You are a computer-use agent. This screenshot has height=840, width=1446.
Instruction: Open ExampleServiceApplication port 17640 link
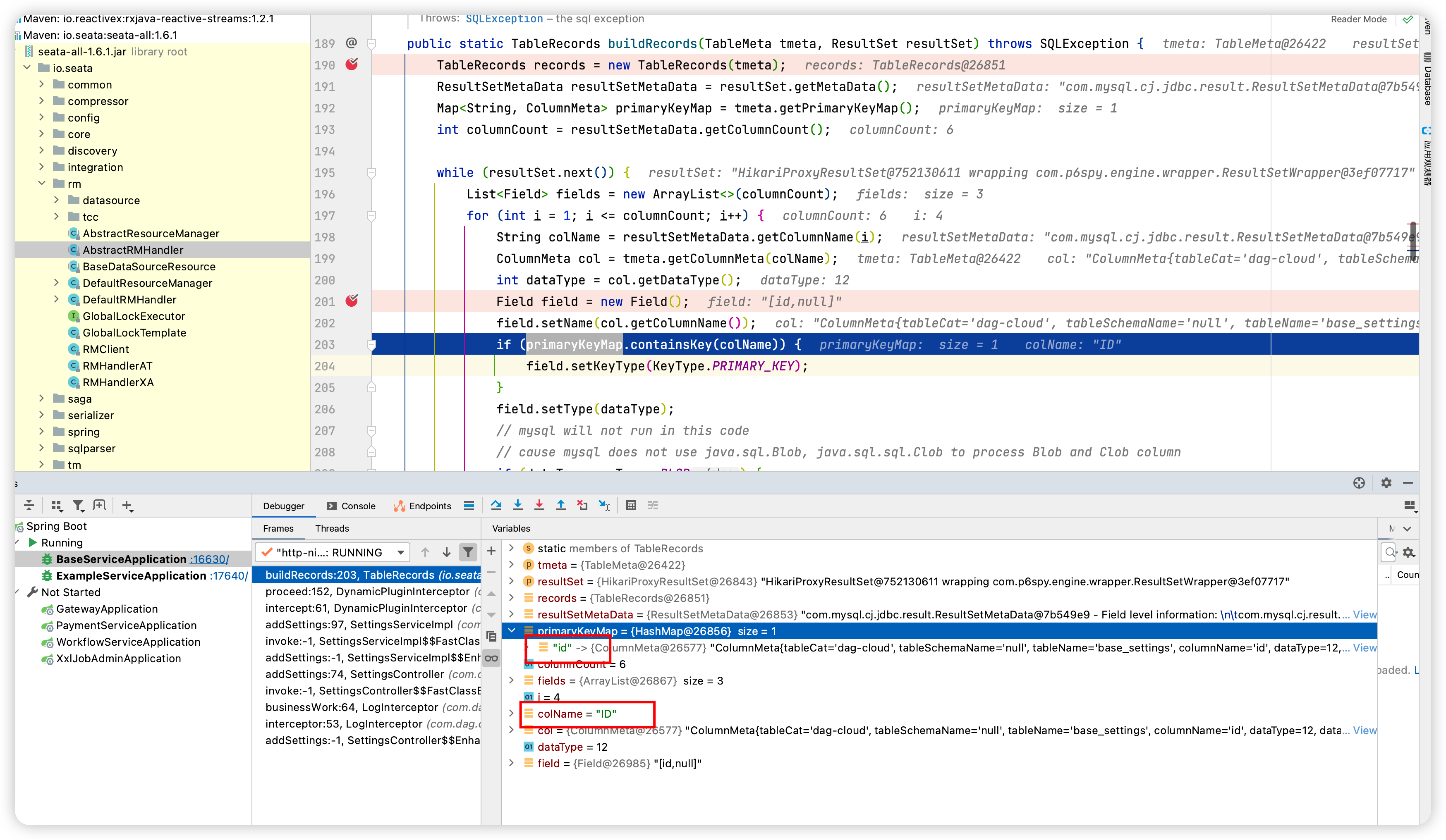pos(228,576)
